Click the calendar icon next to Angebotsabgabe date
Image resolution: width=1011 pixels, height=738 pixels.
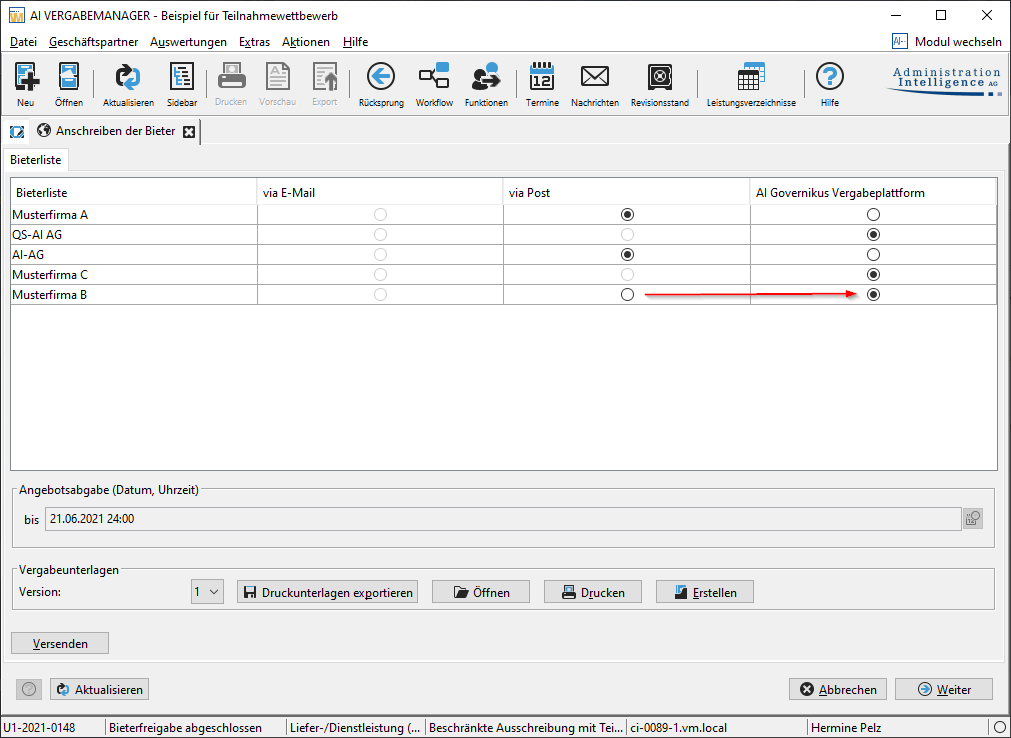tap(973, 518)
